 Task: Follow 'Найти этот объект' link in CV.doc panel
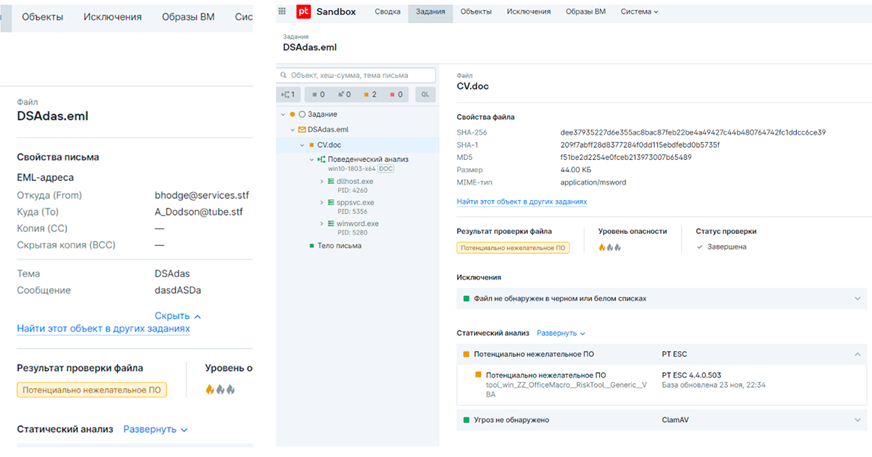522,201
